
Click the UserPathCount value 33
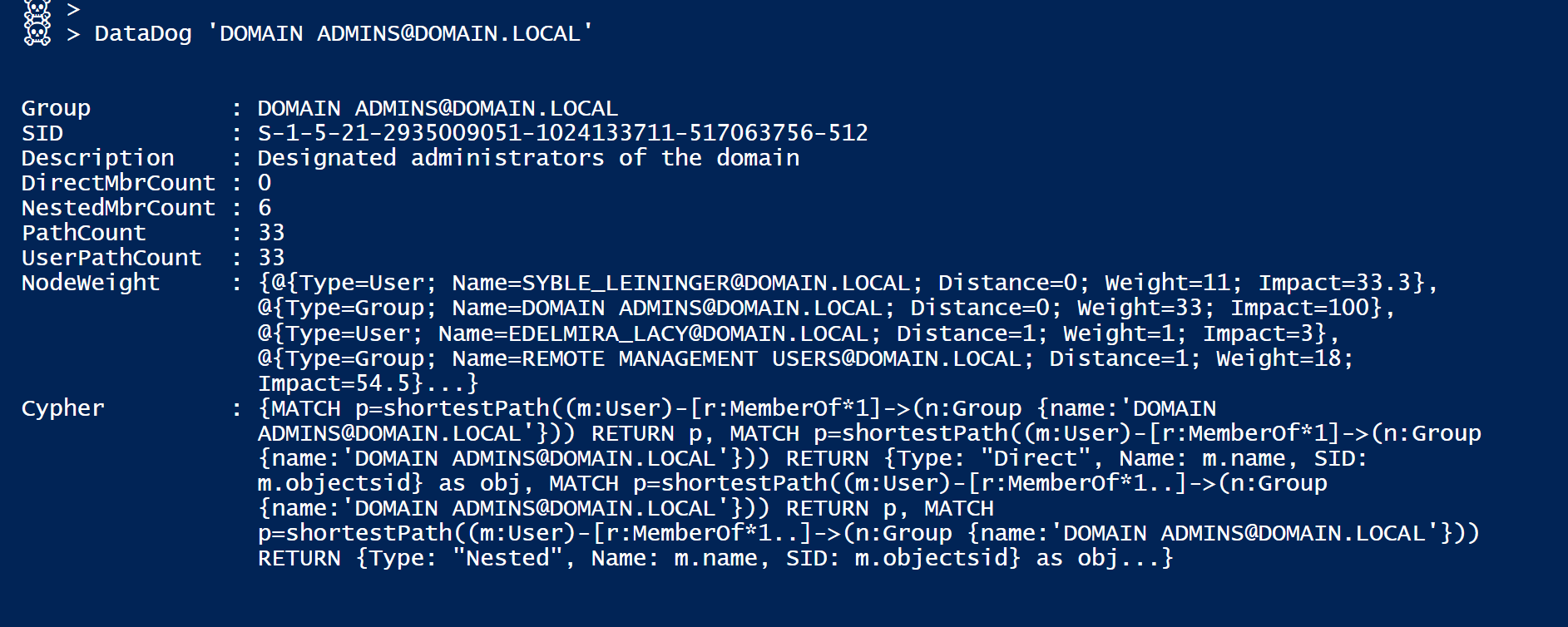(271, 258)
